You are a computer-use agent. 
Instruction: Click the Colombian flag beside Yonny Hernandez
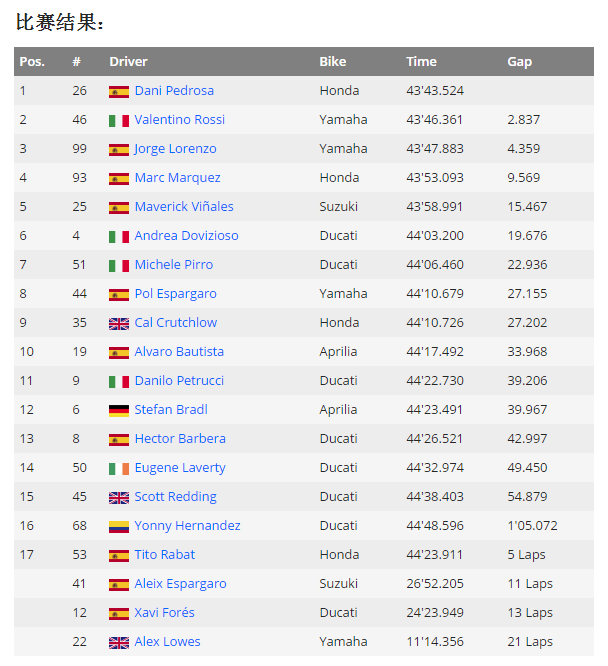119,526
